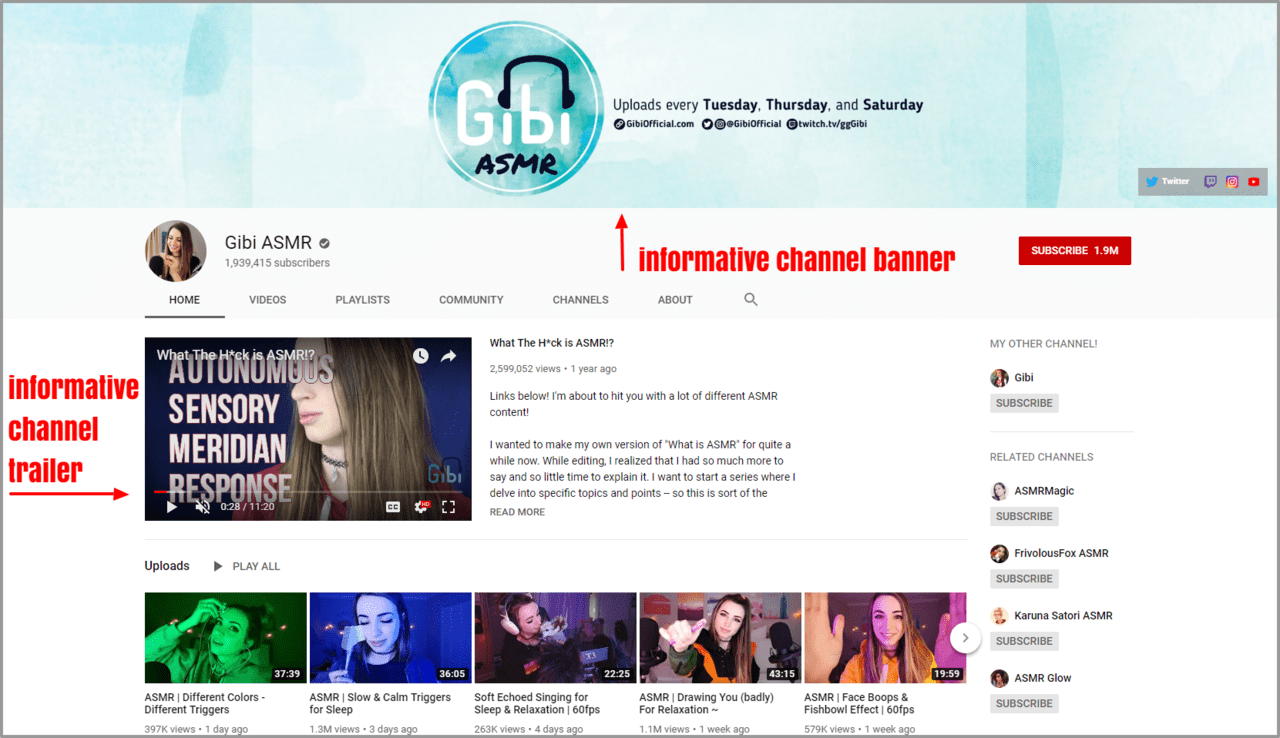The height and width of the screenshot is (738, 1280).
Task: Click the Twitter link in banner
Action: 1168,181
